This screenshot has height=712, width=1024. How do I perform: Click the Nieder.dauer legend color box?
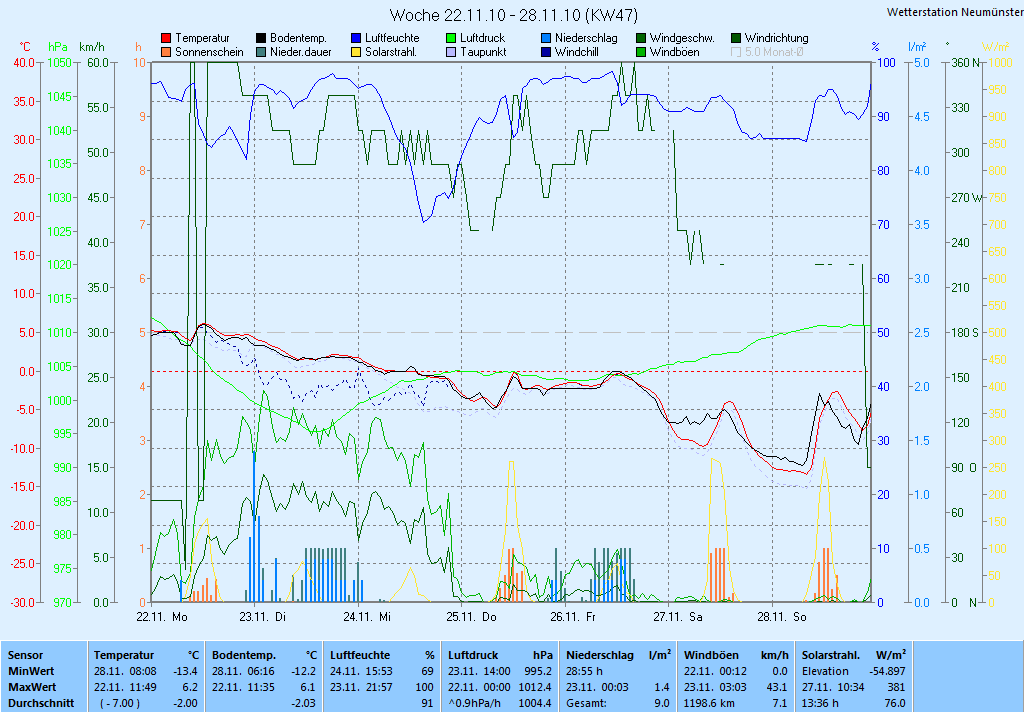(261, 52)
